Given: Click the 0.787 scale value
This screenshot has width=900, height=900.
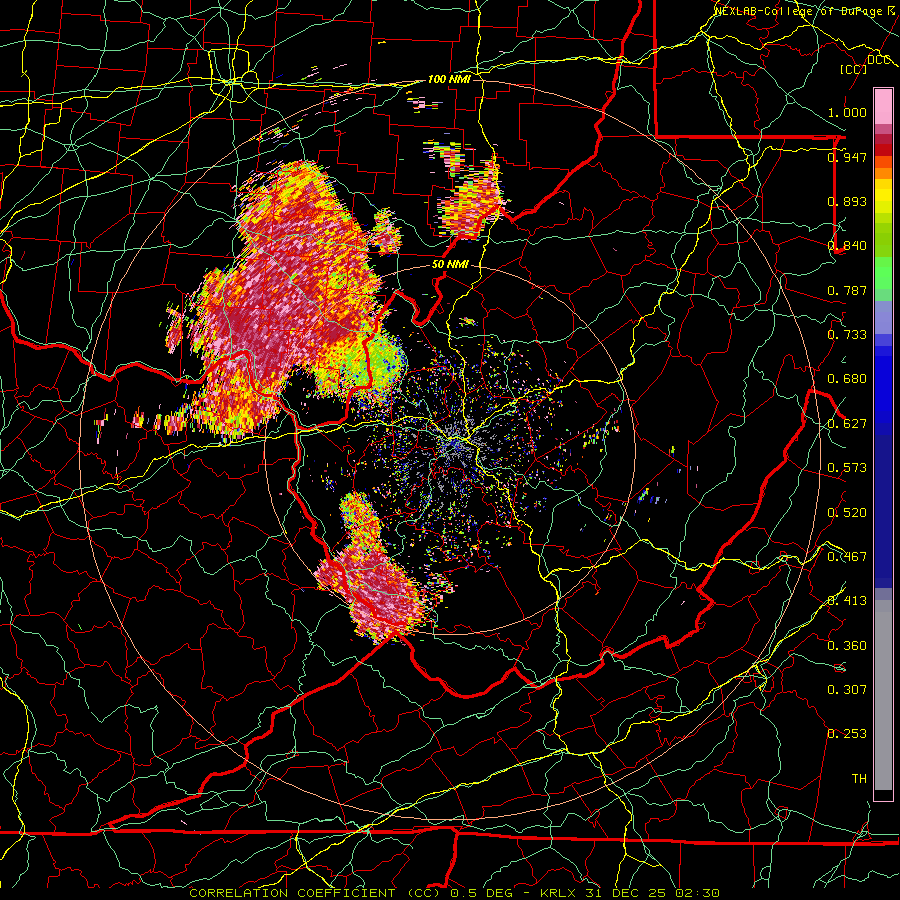Looking at the screenshot, I should pyautogui.click(x=847, y=290).
